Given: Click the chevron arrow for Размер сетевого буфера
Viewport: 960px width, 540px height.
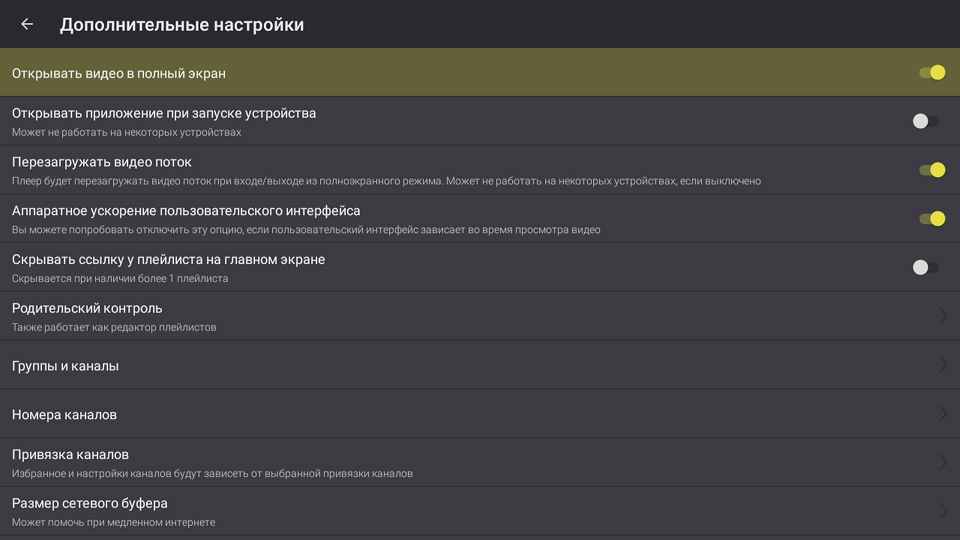Looking at the screenshot, I should 942,511.
